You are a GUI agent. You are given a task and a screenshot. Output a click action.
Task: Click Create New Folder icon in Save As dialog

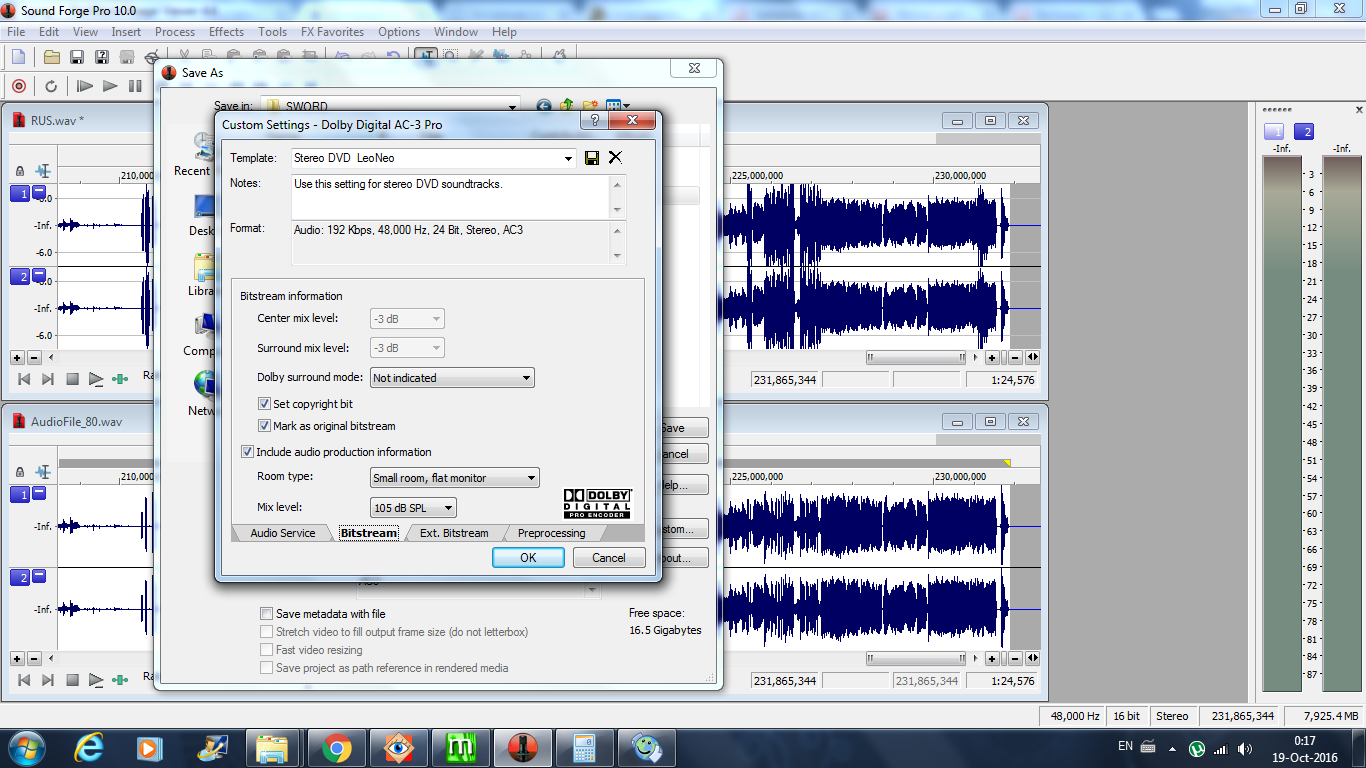click(x=590, y=106)
